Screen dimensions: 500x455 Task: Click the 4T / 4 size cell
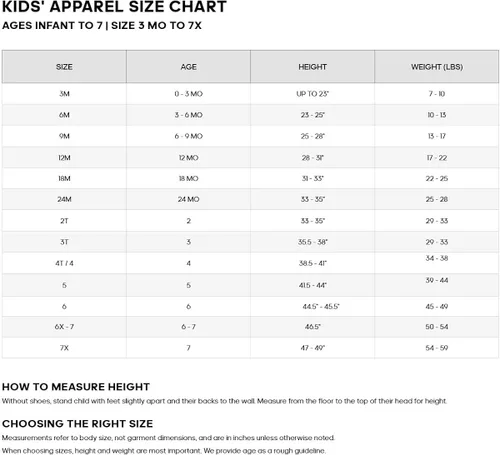point(64,263)
